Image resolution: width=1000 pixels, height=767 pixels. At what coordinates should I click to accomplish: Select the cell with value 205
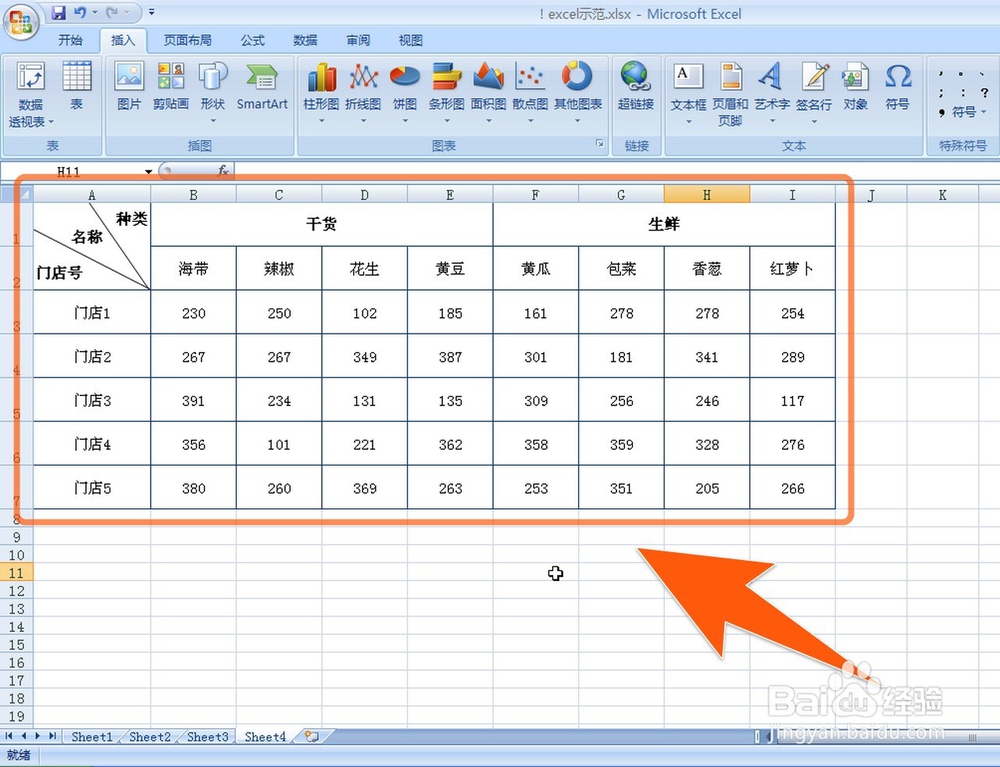click(x=707, y=488)
